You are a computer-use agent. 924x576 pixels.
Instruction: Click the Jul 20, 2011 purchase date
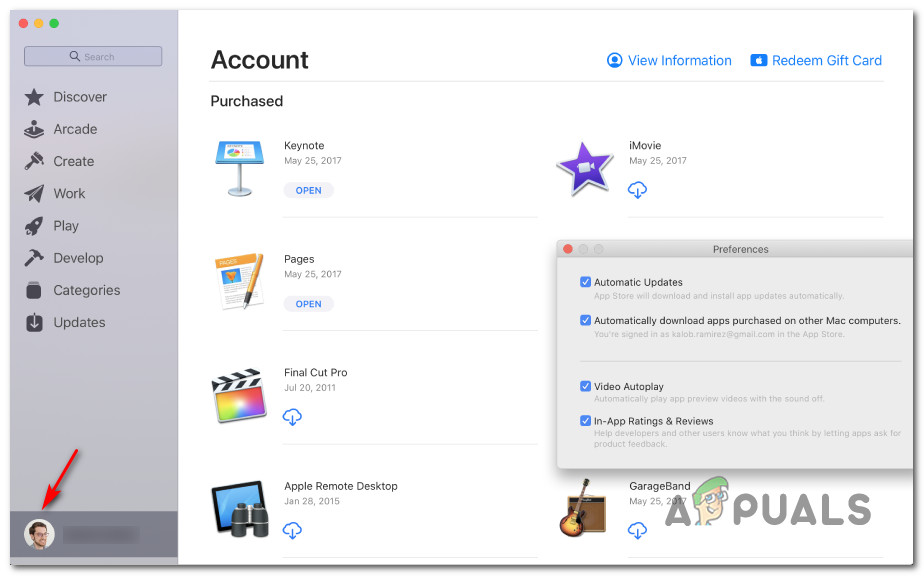pyautogui.click(x=310, y=387)
